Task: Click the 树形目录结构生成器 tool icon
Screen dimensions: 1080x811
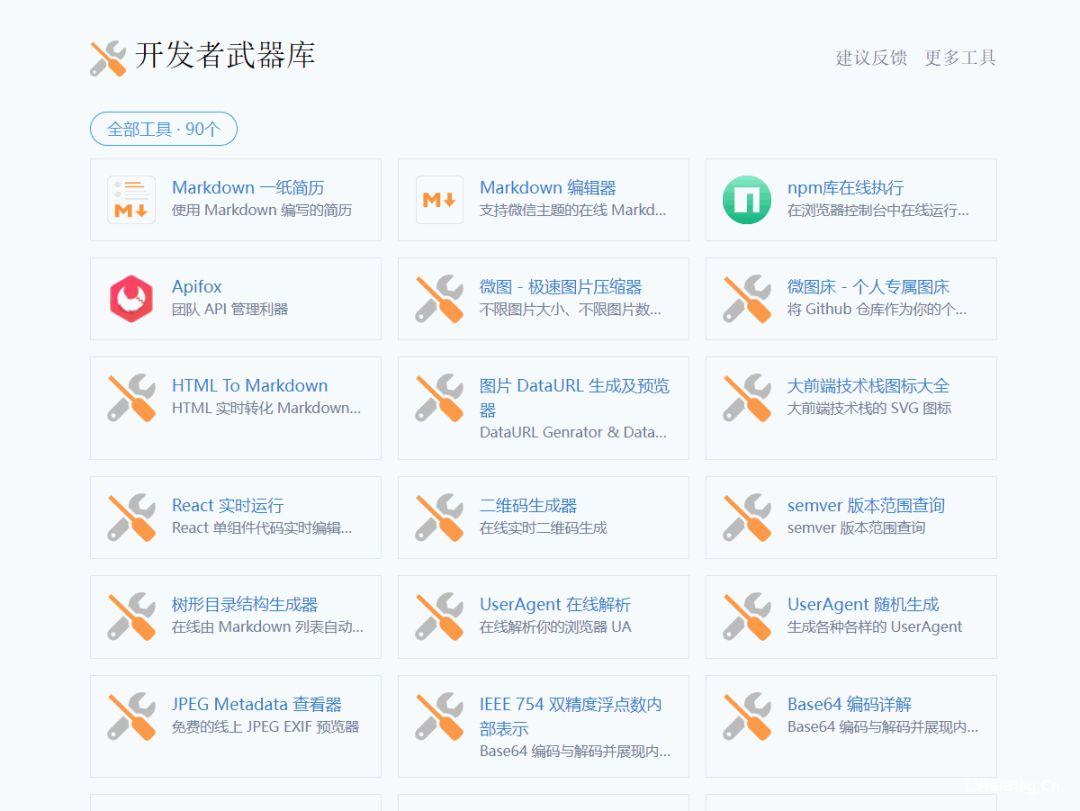Action: [x=131, y=617]
